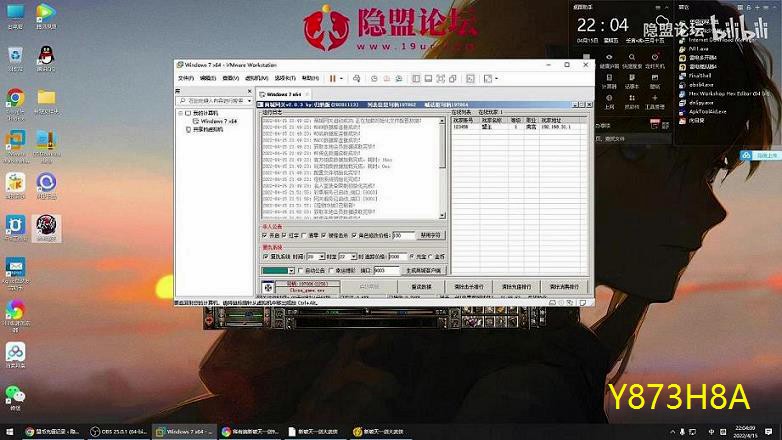
Task: Toggle the fourth announcement row checkbox
Action: [x=324, y=235]
